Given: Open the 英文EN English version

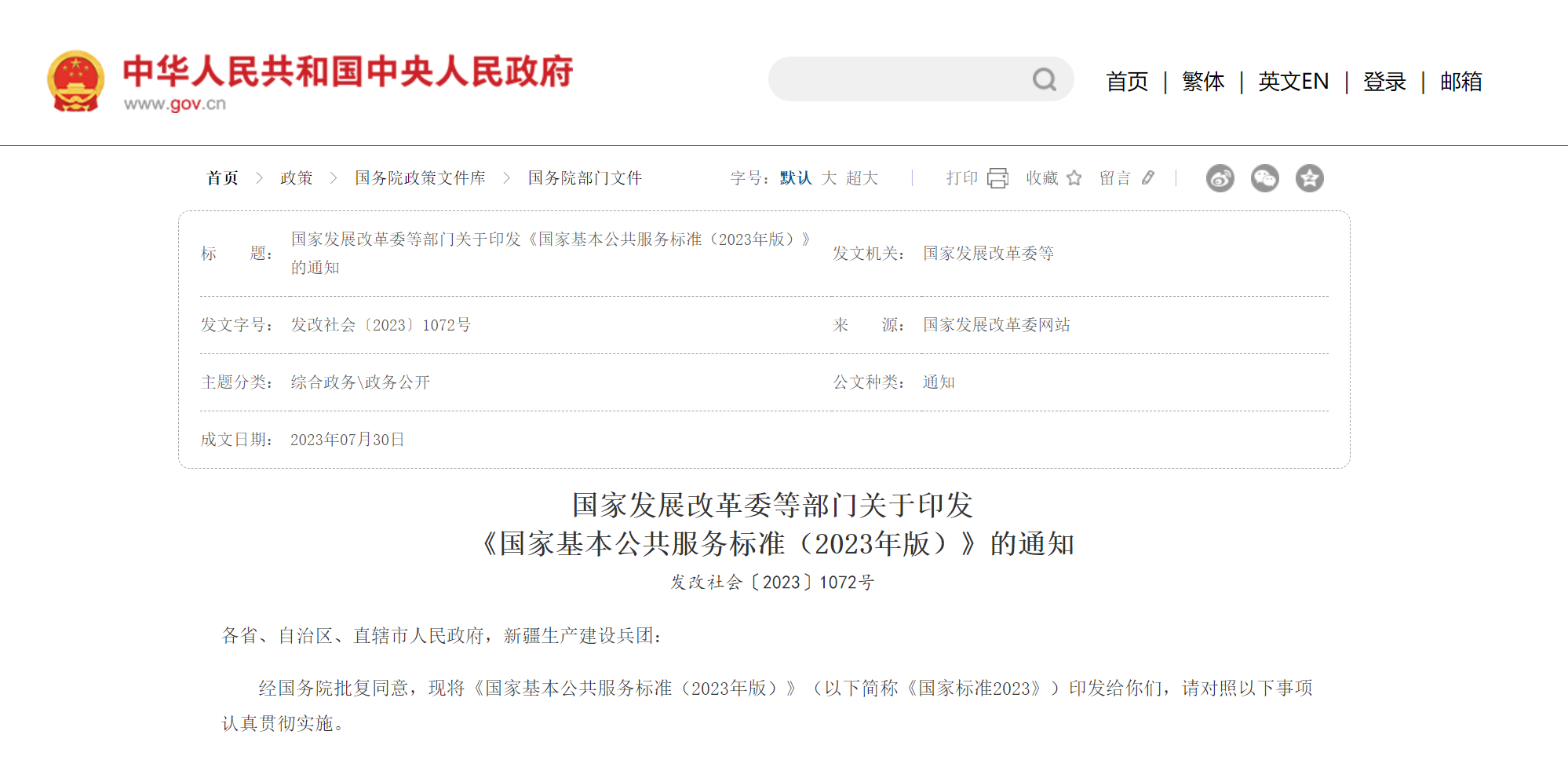Looking at the screenshot, I should pos(1293,82).
